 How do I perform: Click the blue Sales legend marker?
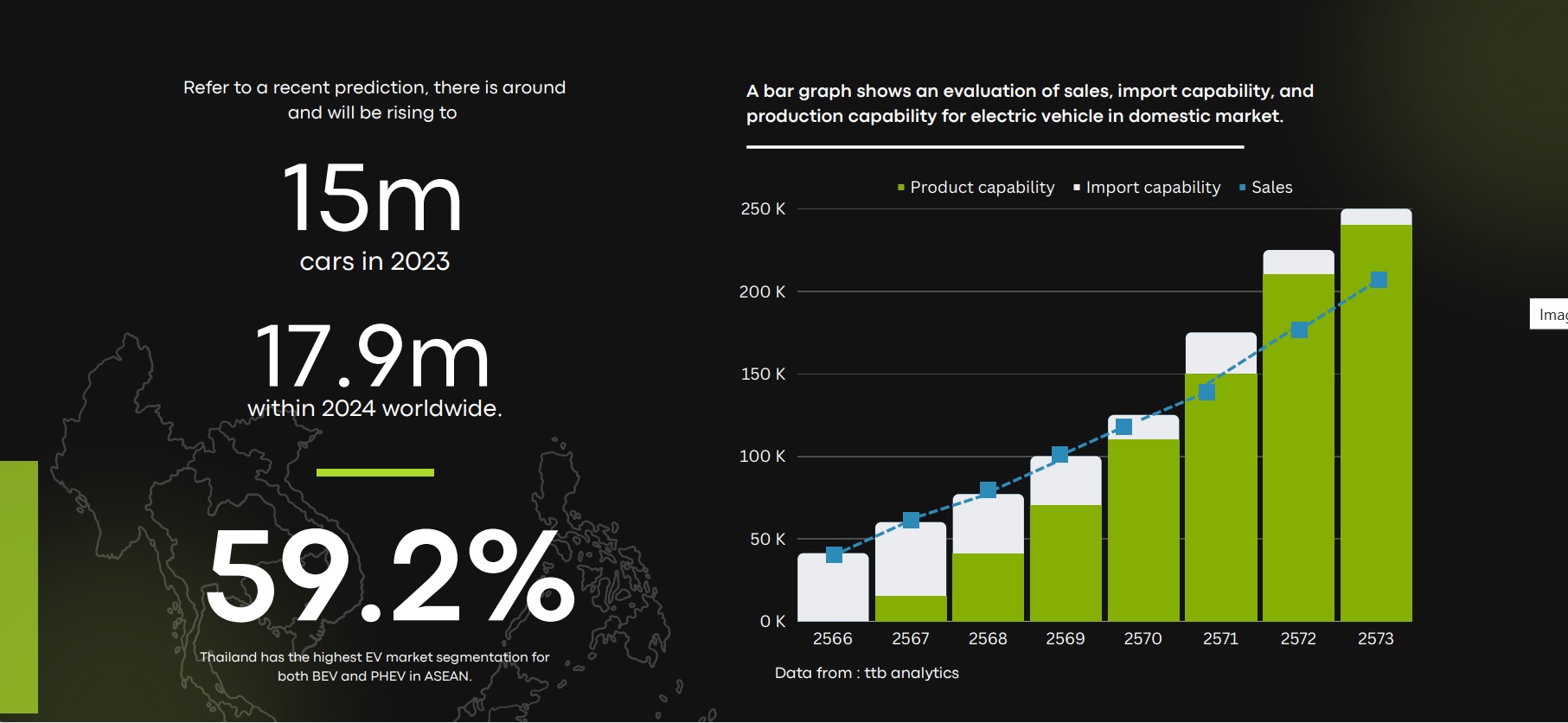(x=1243, y=188)
